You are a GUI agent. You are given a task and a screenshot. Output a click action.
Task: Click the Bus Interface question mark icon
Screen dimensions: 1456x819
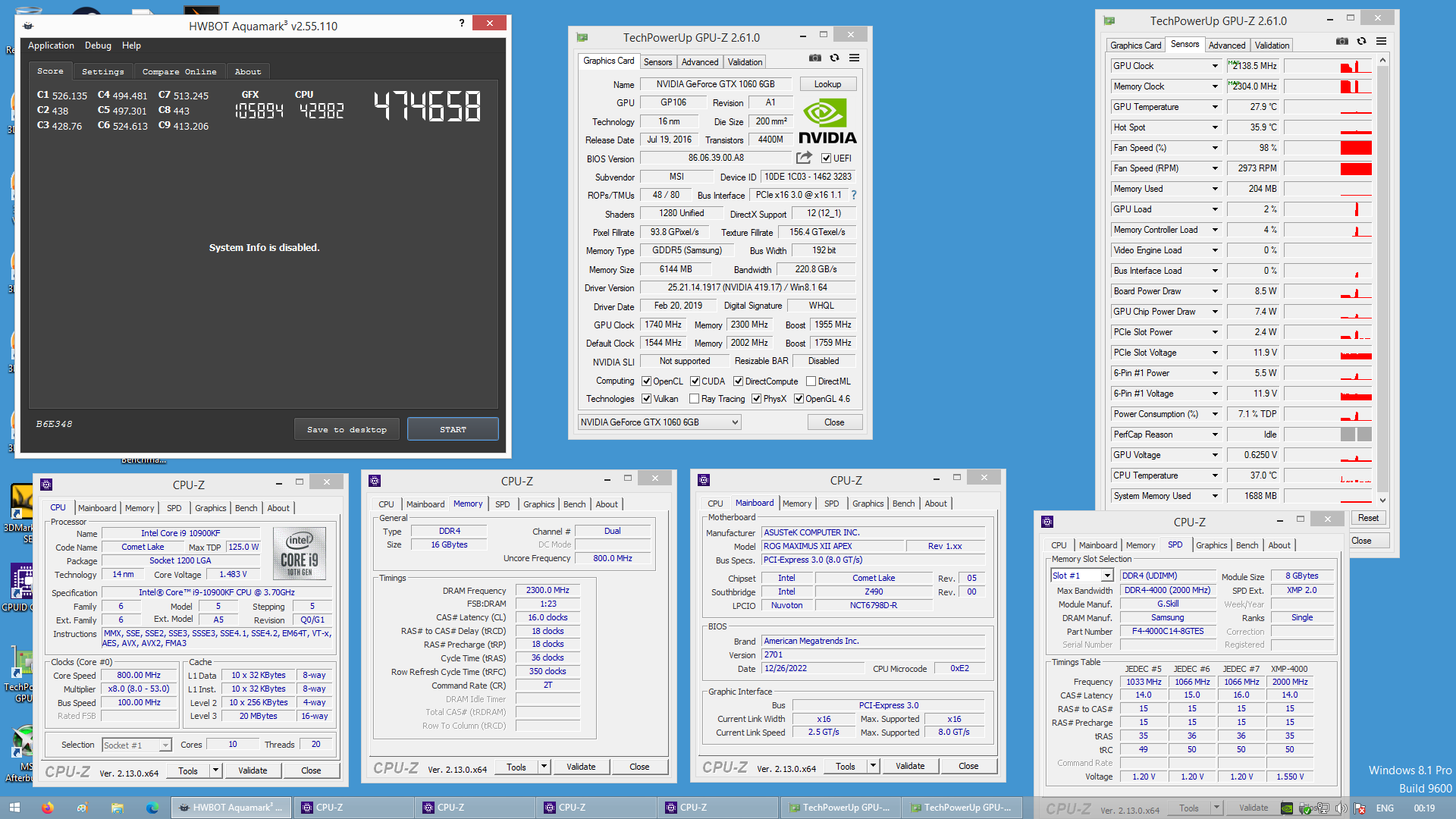pos(853,195)
